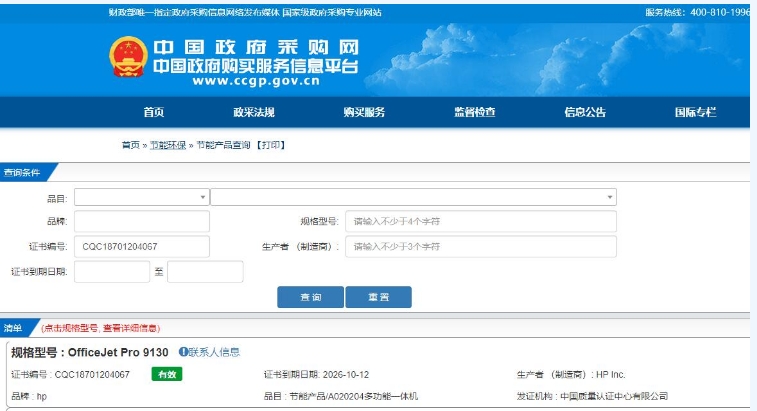The height and width of the screenshot is (411, 757).
Task: Click the 规格型号 input field
Action: [481, 221]
